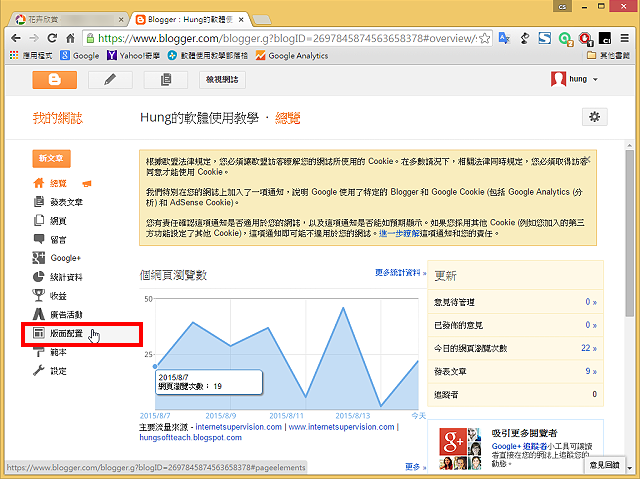The height and width of the screenshot is (483, 642).
Task: Open the hung account dropdown
Action: (x=574, y=79)
